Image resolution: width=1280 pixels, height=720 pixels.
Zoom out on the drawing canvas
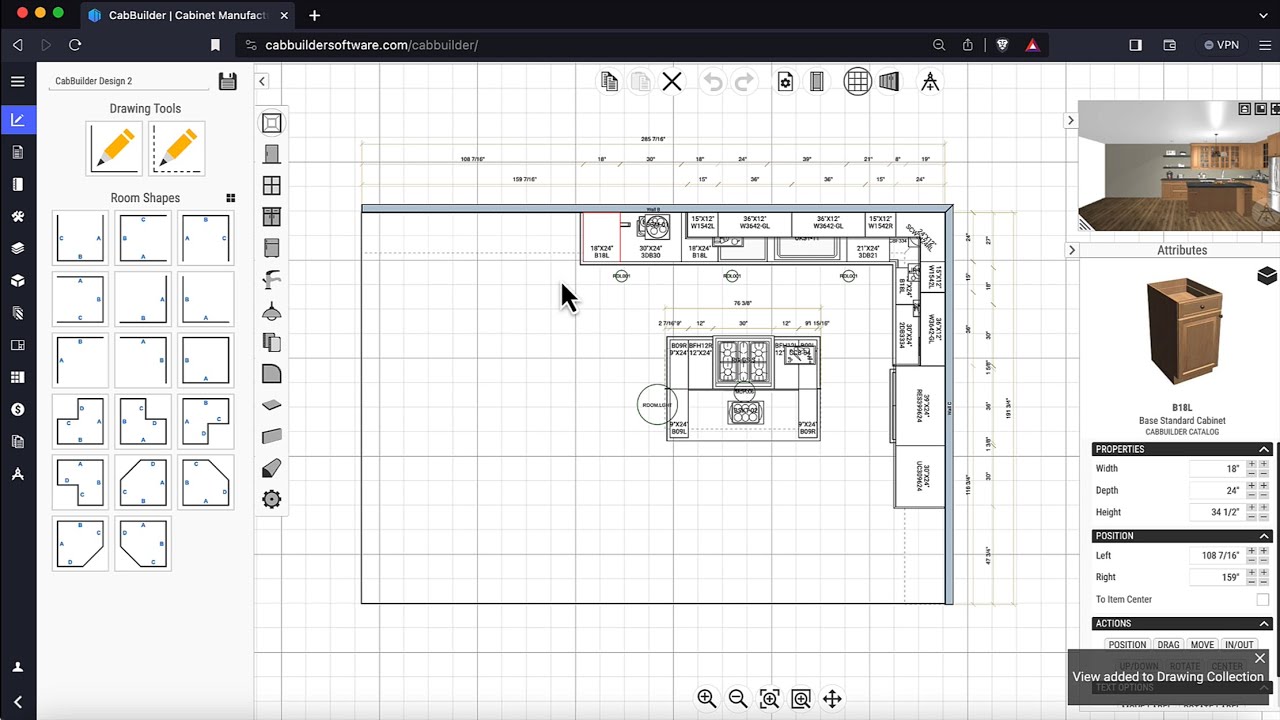pos(738,699)
